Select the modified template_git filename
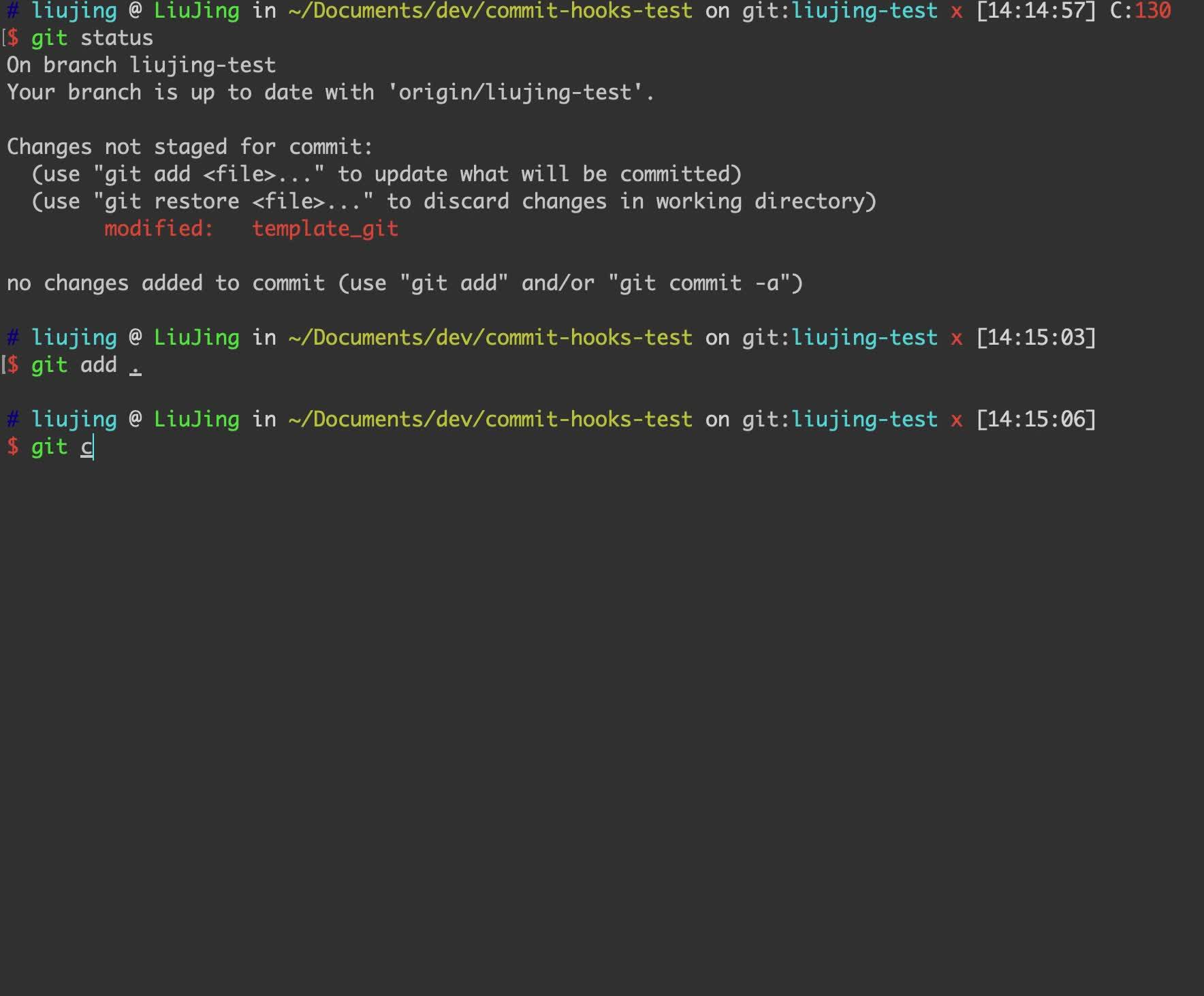Screen dimensions: 1204x996 (325, 228)
